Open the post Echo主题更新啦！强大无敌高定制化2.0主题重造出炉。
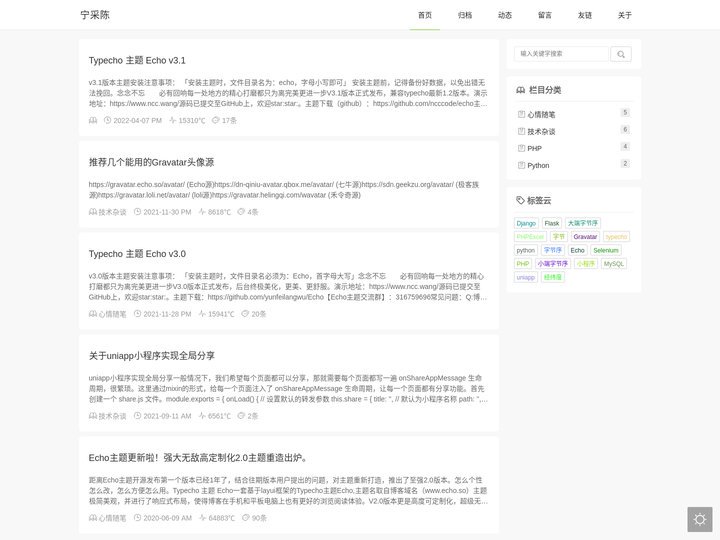 click(199, 458)
